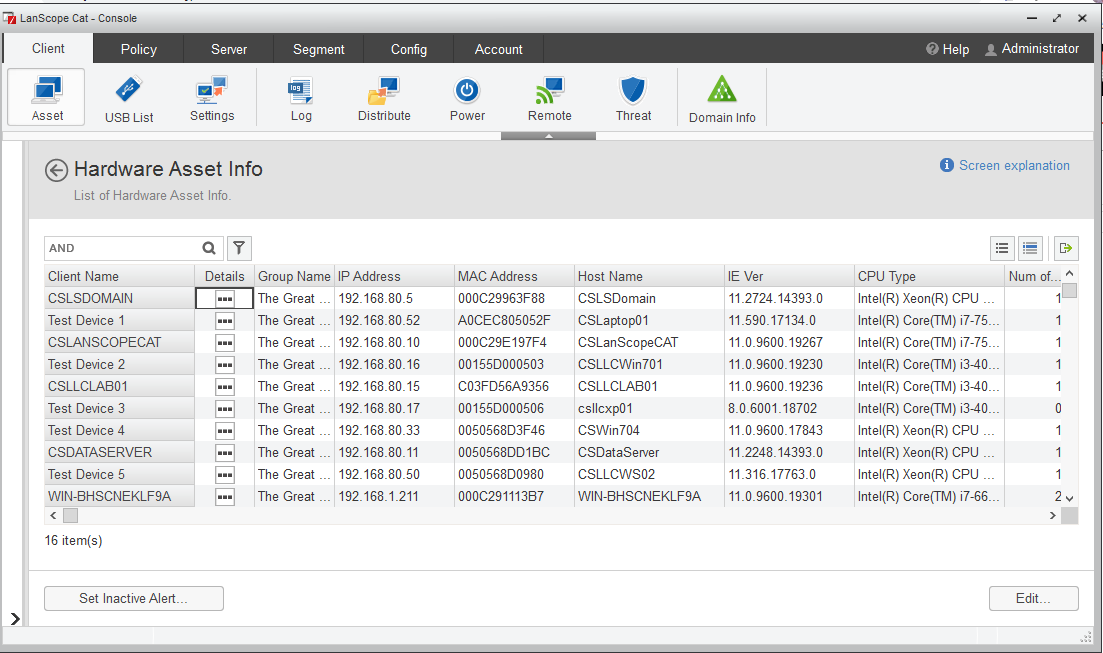Image resolution: width=1103 pixels, height=653 pixels.
Task: Expand the left side panel
Action: (x=12, y=619)
